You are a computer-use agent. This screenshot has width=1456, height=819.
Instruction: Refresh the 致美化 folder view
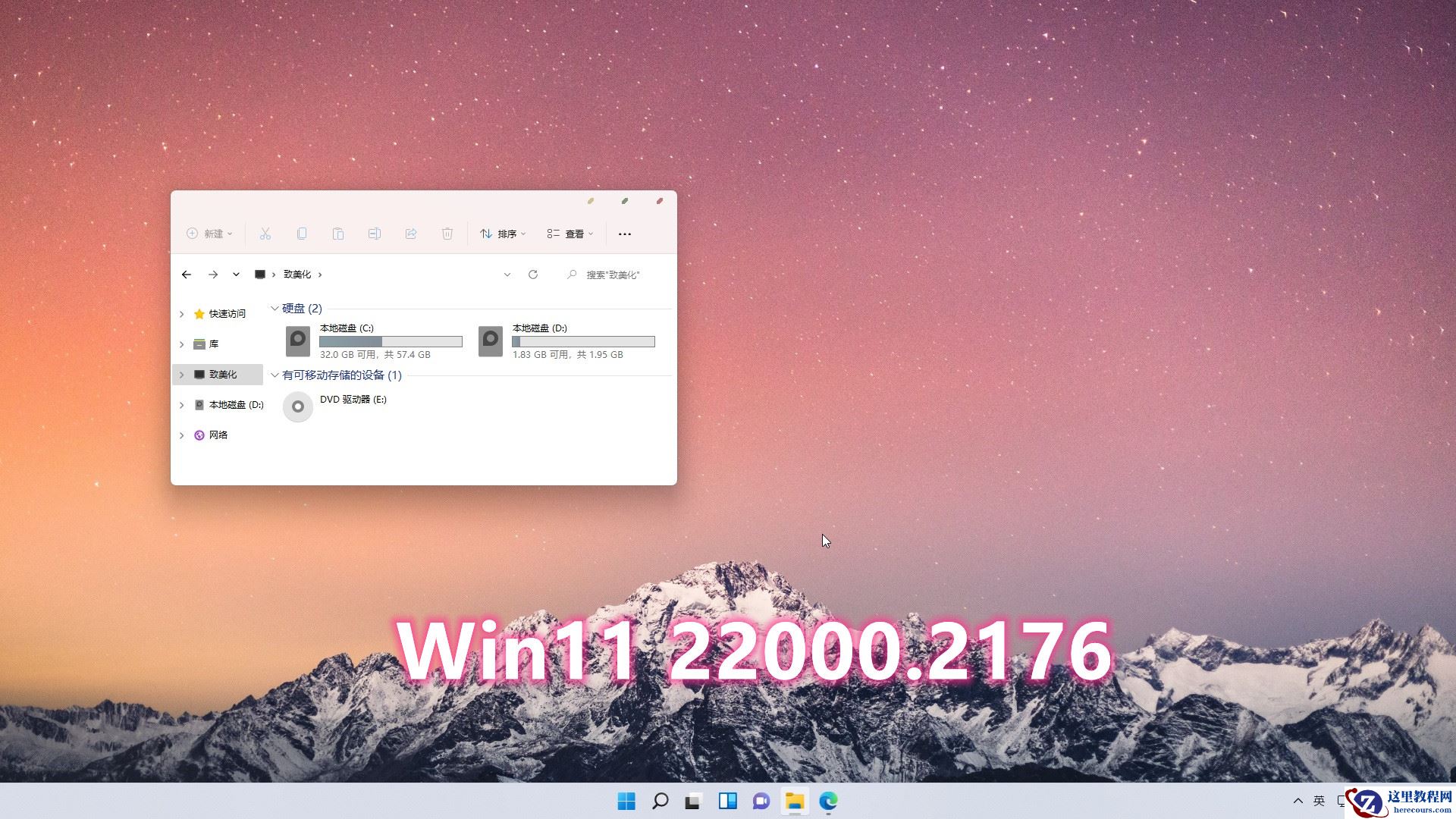[533, 275]
